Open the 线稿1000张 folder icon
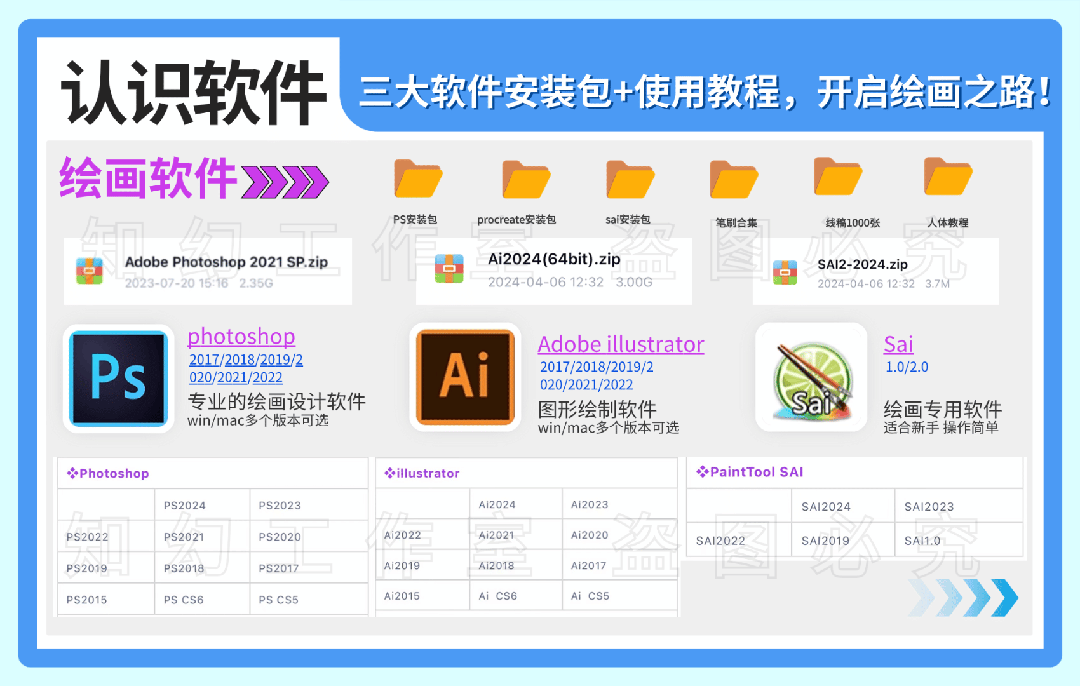1080x686 pixels. click(837, 176)
